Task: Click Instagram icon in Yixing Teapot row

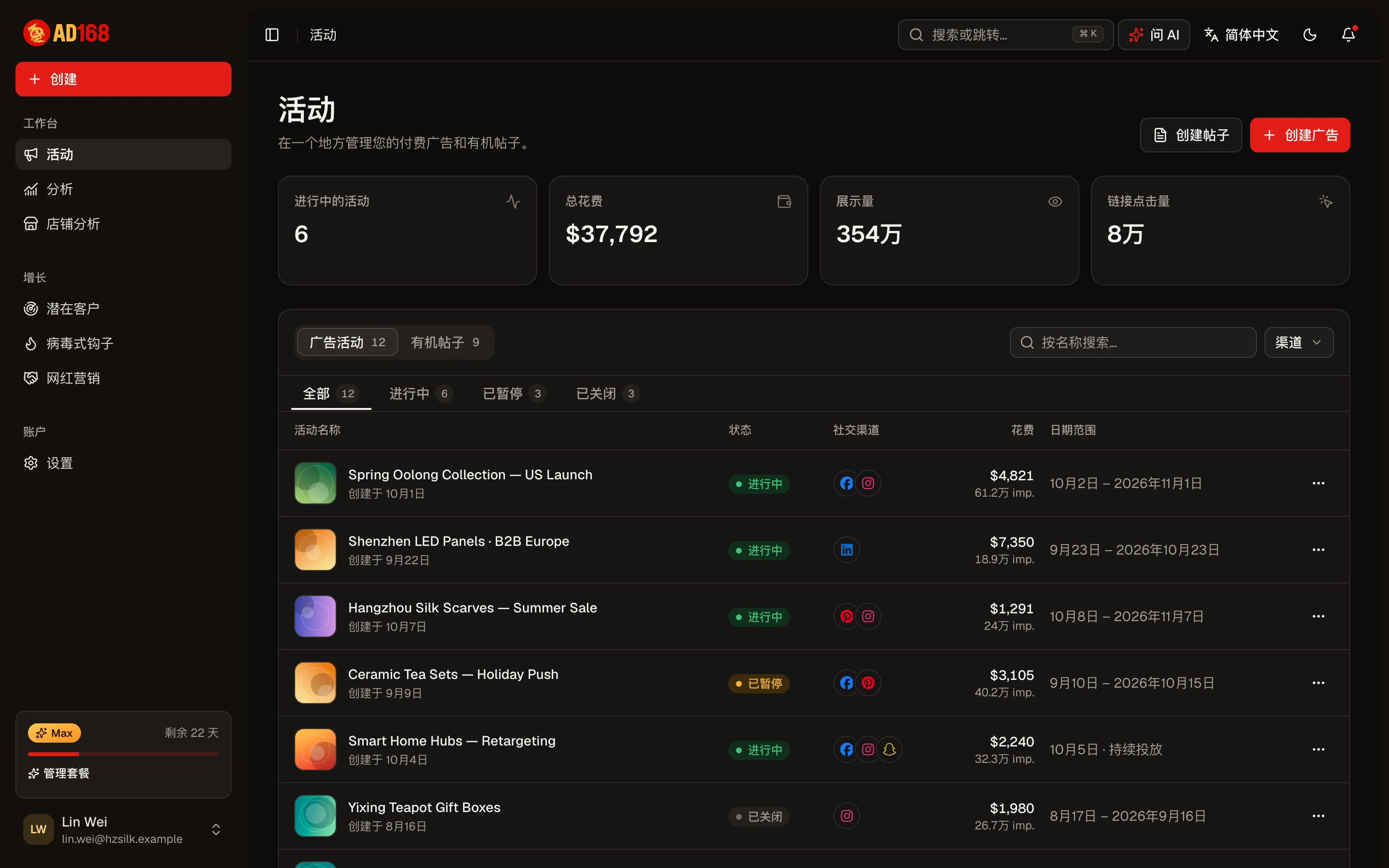Action: 846,816
